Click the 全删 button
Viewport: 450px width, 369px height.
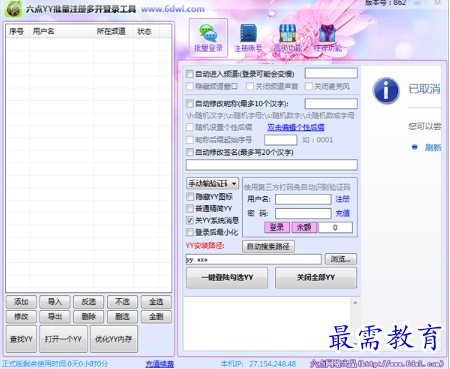(x=156, y=316)
